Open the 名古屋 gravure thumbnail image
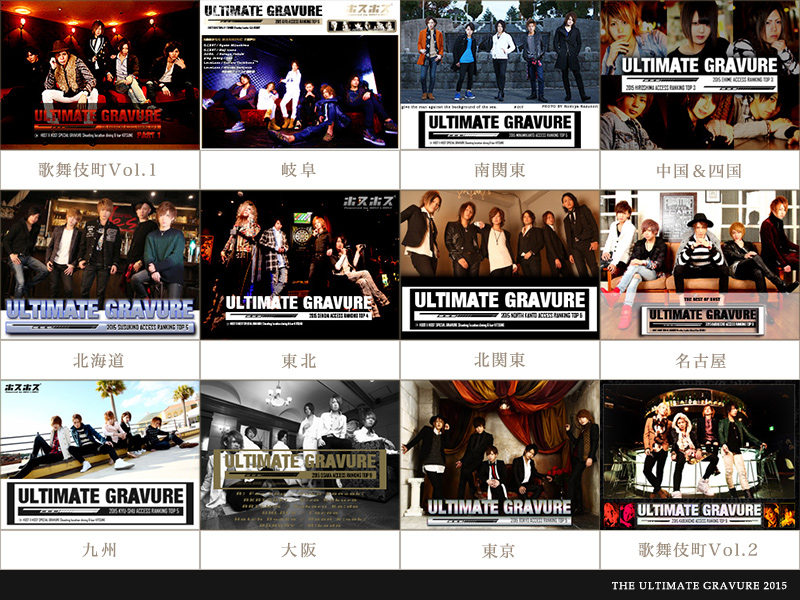The width and height of the screenshot is (800, 600). pos(700,265)
